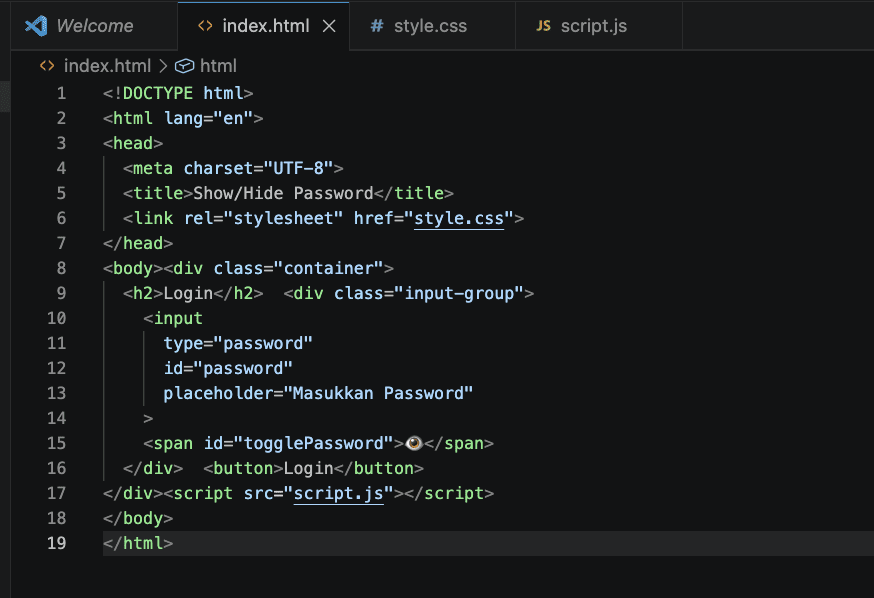This screenshot has width=874, height=598.
Task: Click the HTML file icon in the breadcrumb
Action: 47,66
